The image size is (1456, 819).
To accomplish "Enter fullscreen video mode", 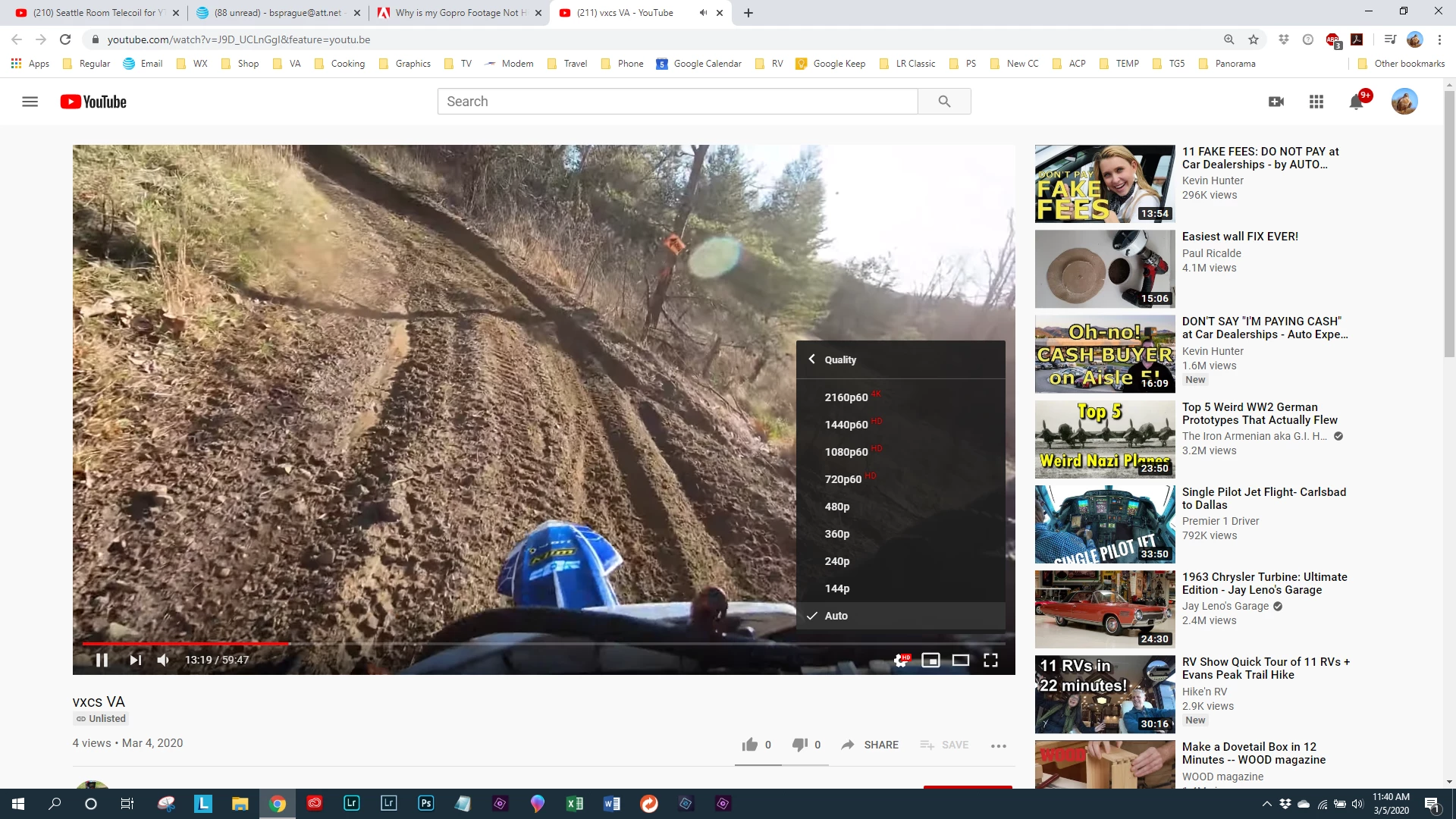I will pos(990,660).
